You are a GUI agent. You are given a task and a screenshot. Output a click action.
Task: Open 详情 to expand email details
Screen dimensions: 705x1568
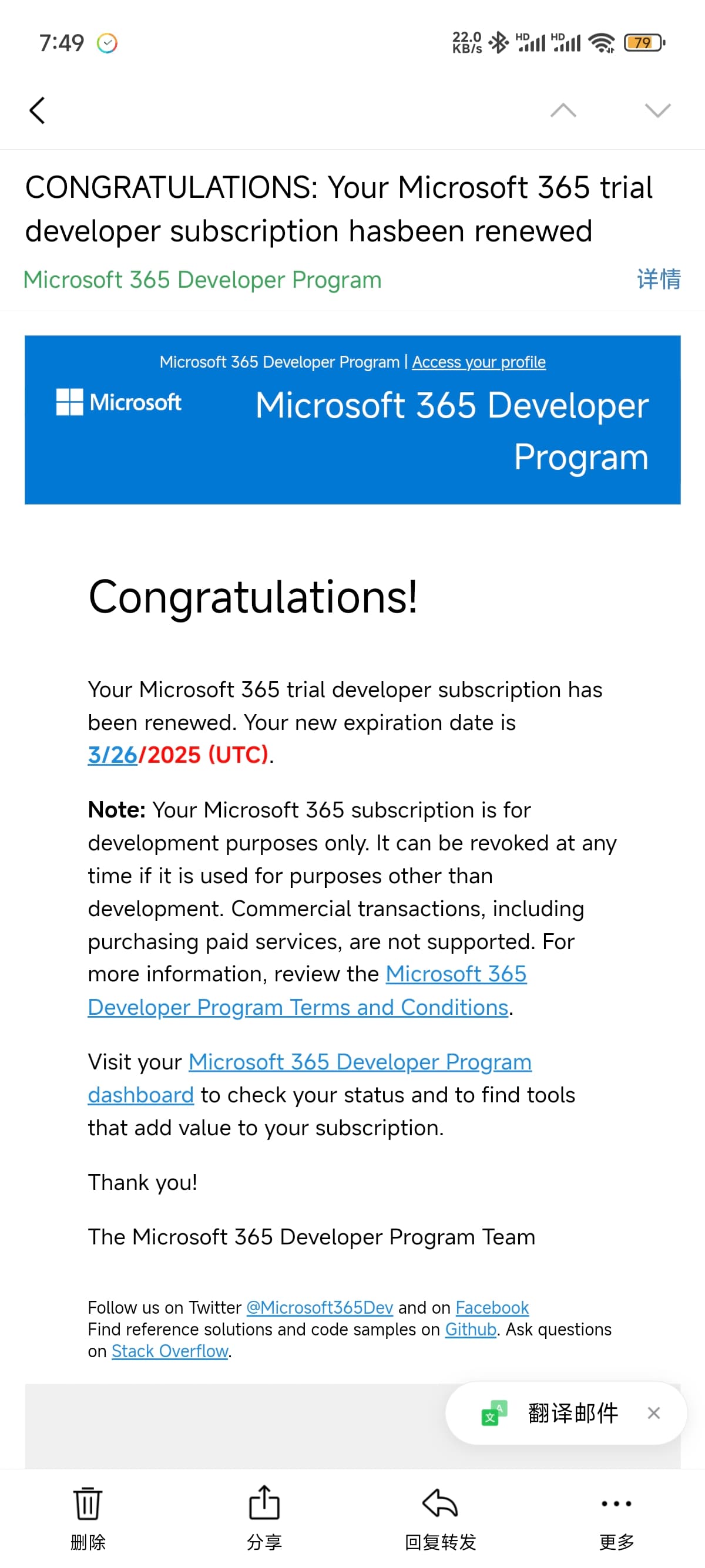pos(659,280)
